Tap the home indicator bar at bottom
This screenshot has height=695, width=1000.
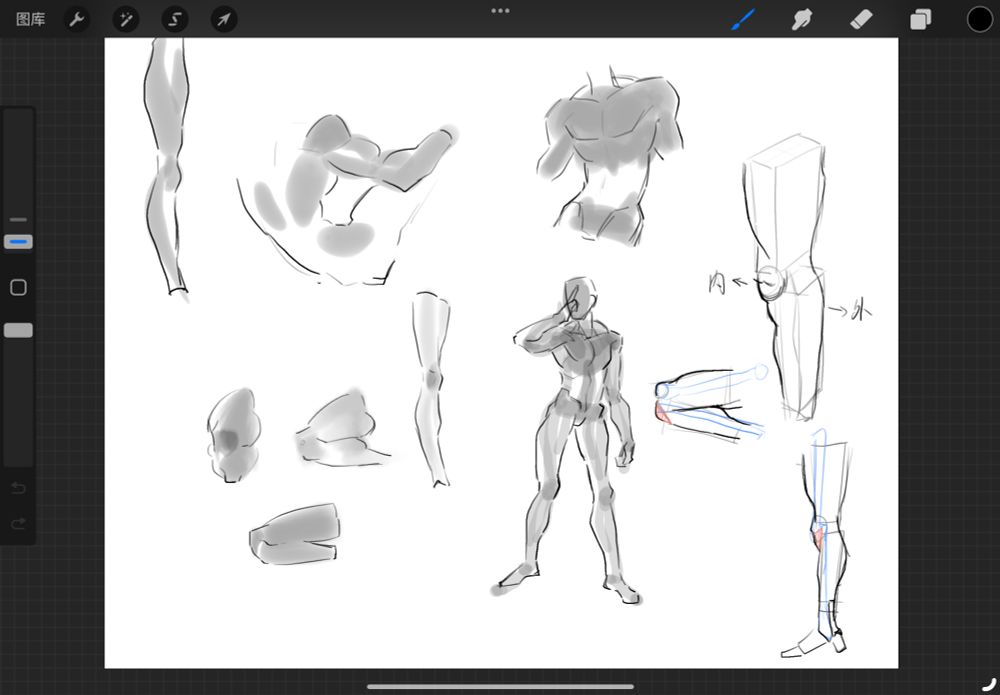(500, 687)
